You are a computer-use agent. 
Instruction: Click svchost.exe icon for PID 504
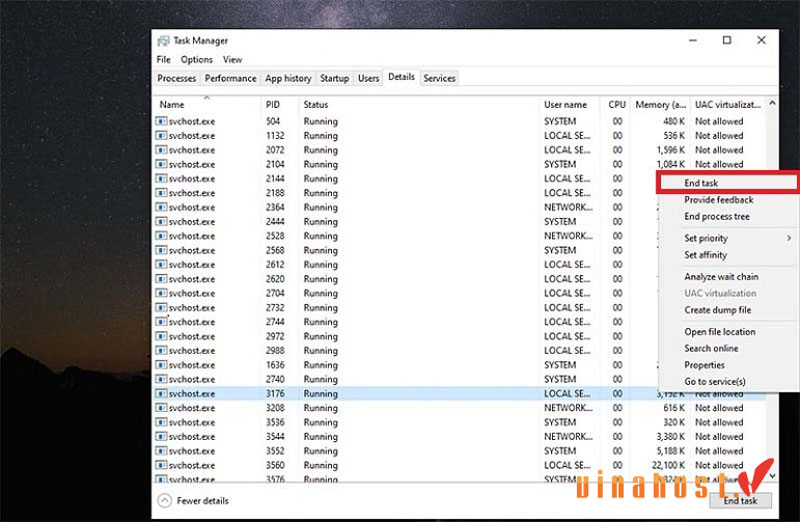(x=161, y=121)
